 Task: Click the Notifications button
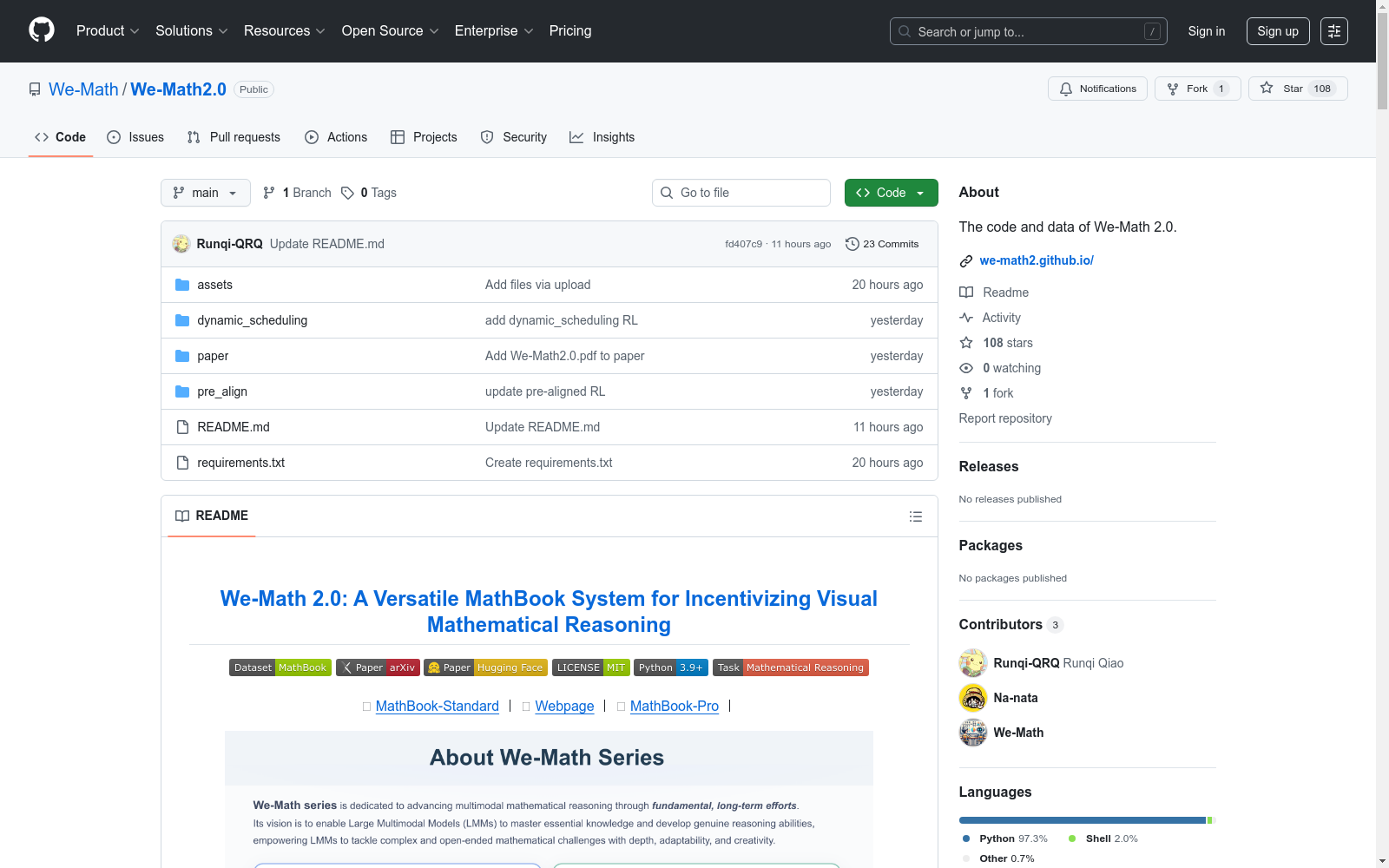tap(1098, 89)
